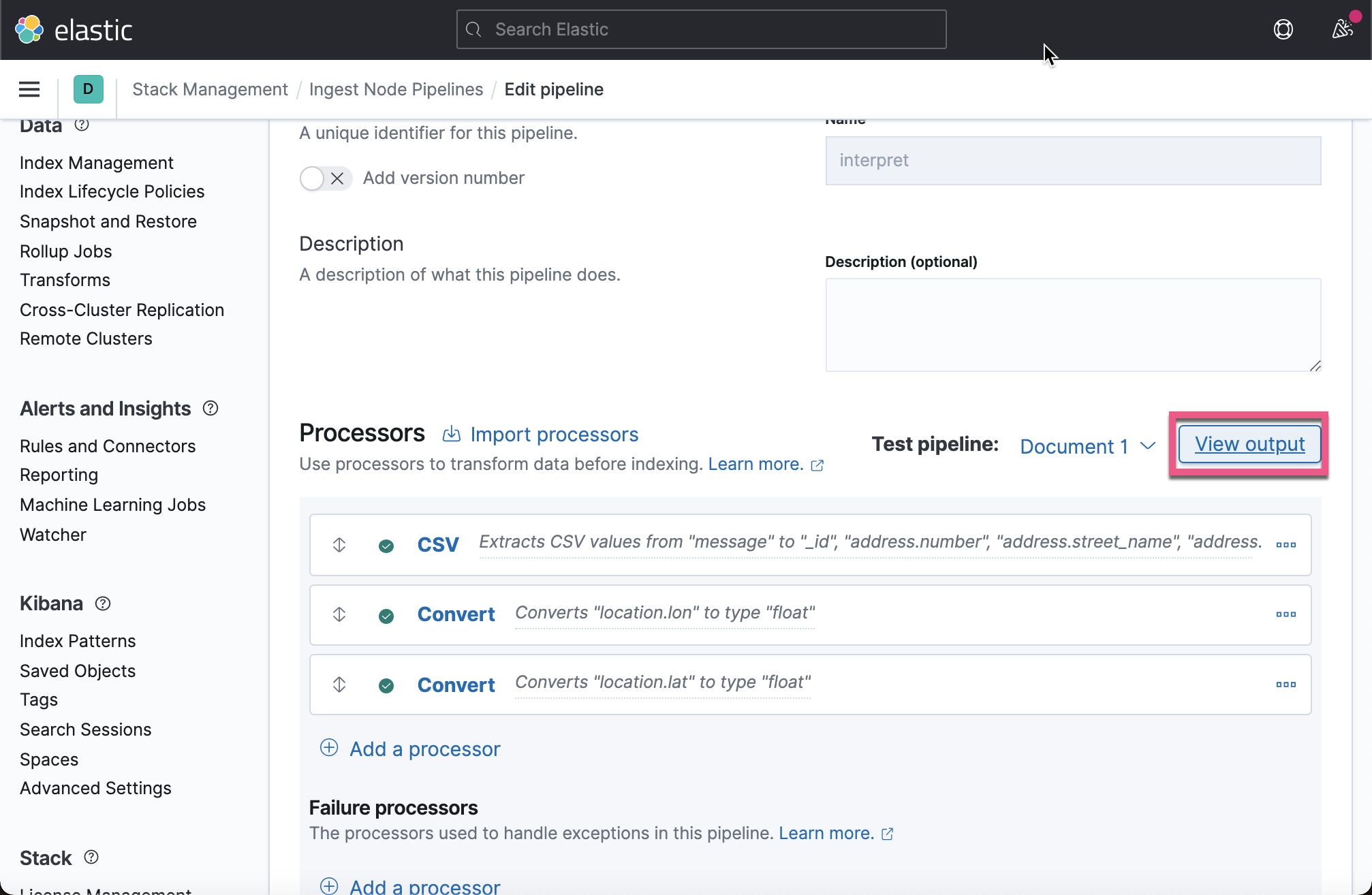Open the notifications bell icon

pyautogui.click(x=1341, y=29)
